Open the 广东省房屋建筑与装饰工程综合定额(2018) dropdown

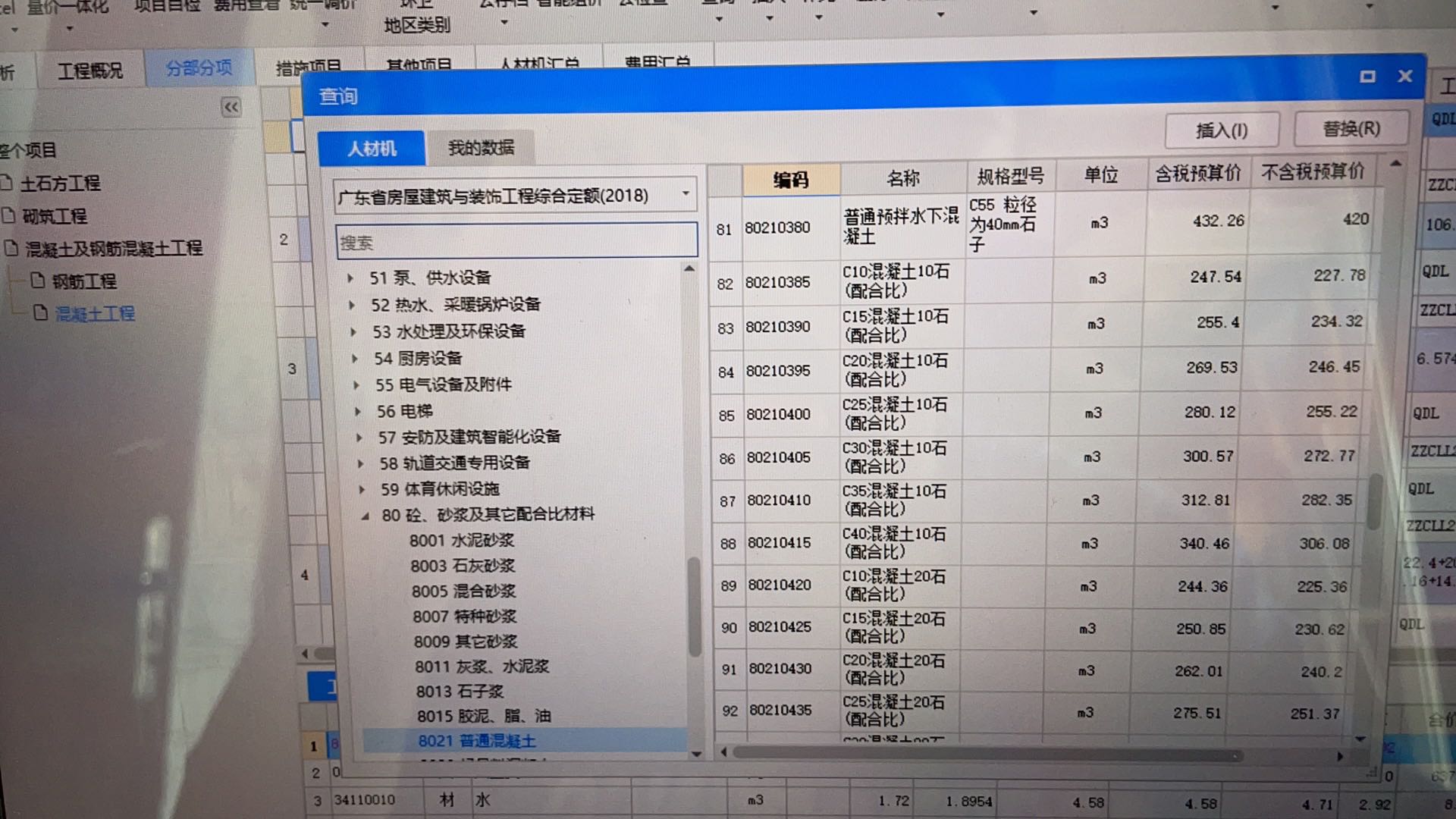686,194
